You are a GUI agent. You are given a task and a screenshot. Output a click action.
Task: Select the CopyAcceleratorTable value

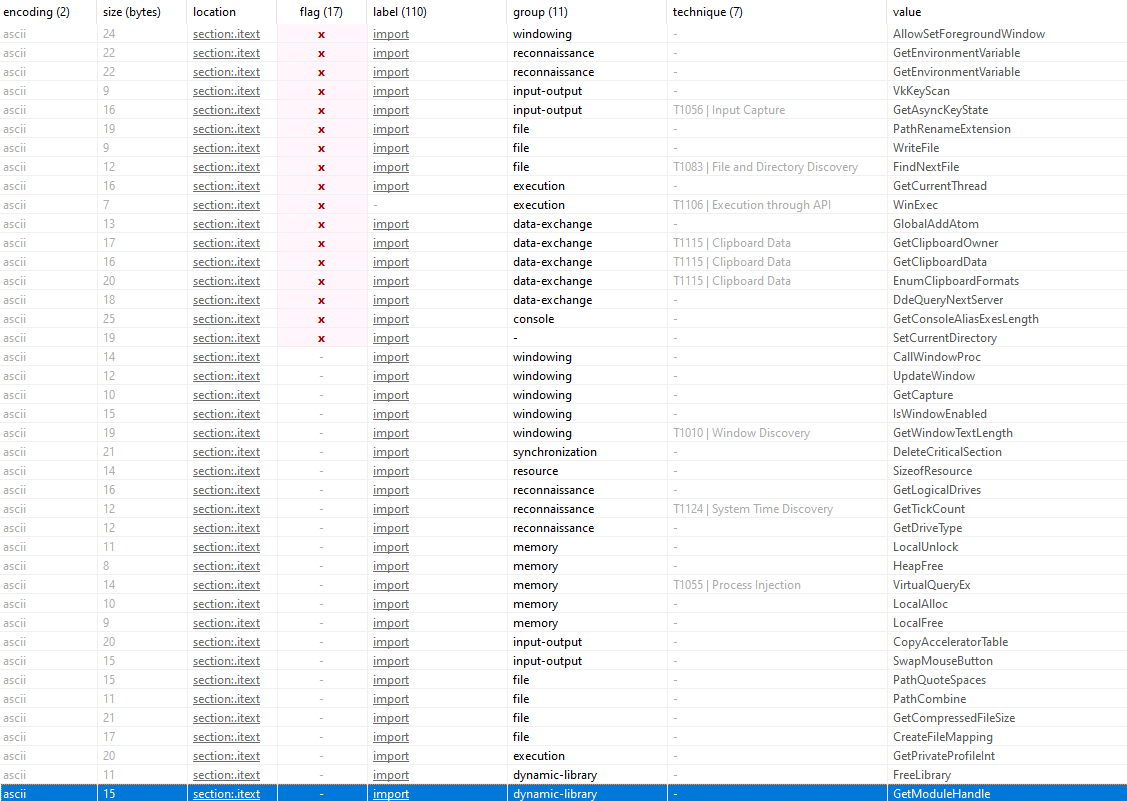tap(950, 641)
